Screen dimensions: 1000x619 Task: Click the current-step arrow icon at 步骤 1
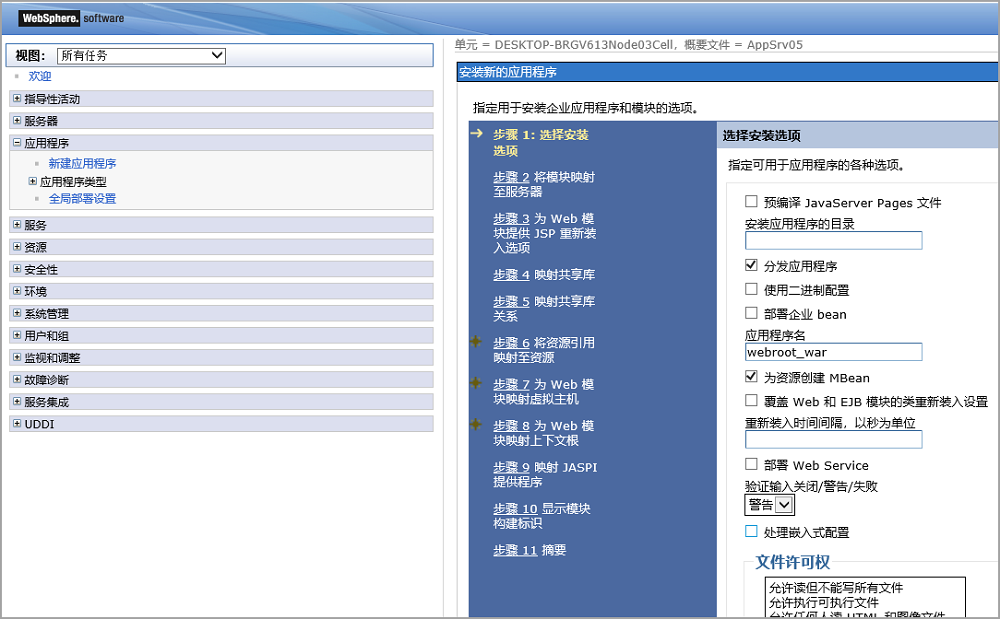point(476,133)
